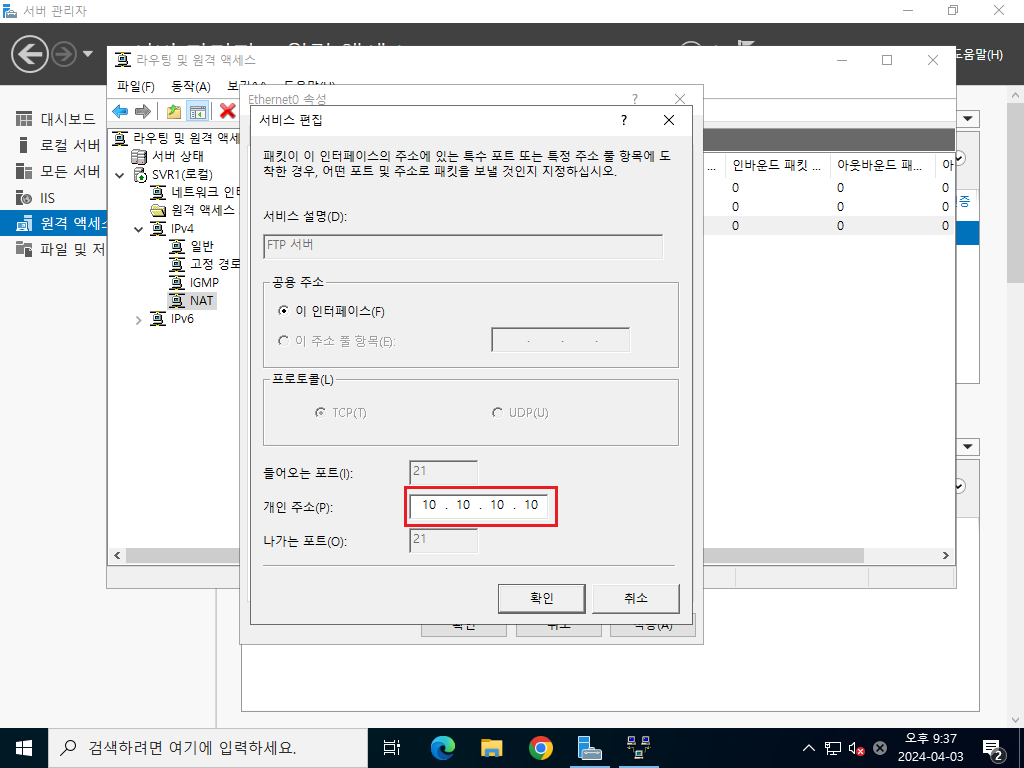This screenshot has height=768, width=1024.
Task: Open the notification center icon
Action: (x=993, y=749)
